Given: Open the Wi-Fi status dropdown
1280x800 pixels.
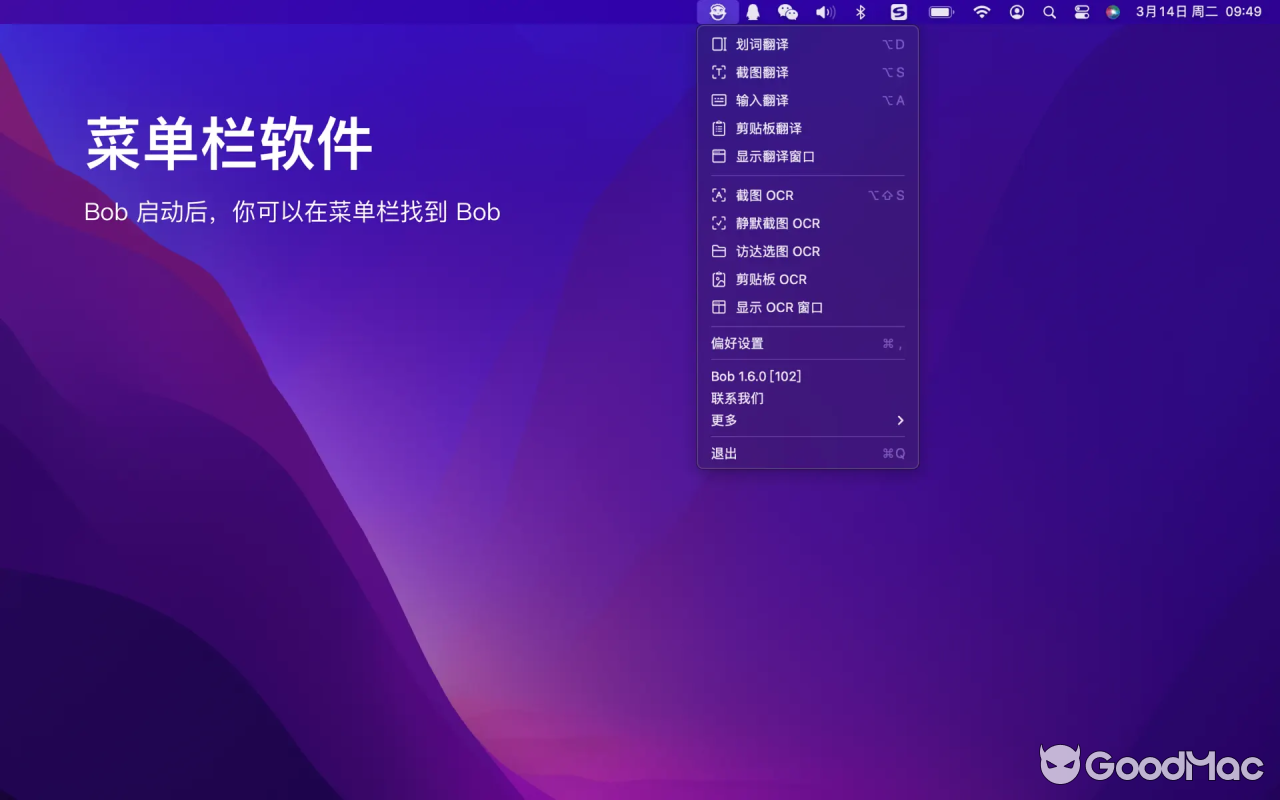Looking at the screenshot, I should pos(981,13).
